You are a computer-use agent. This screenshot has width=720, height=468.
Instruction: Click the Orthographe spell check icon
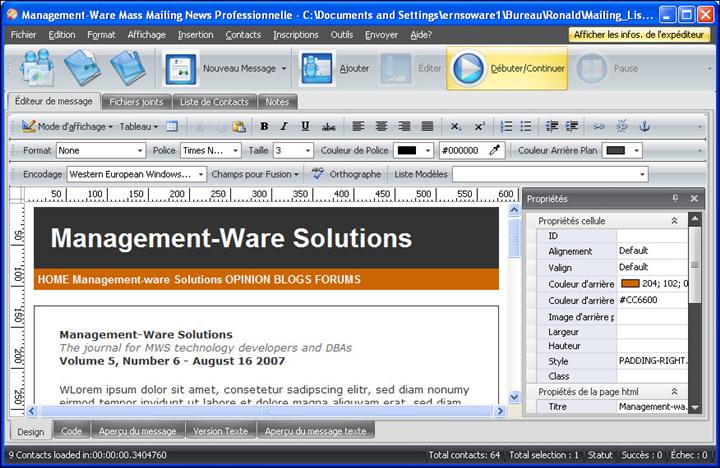tap(317, 174)
